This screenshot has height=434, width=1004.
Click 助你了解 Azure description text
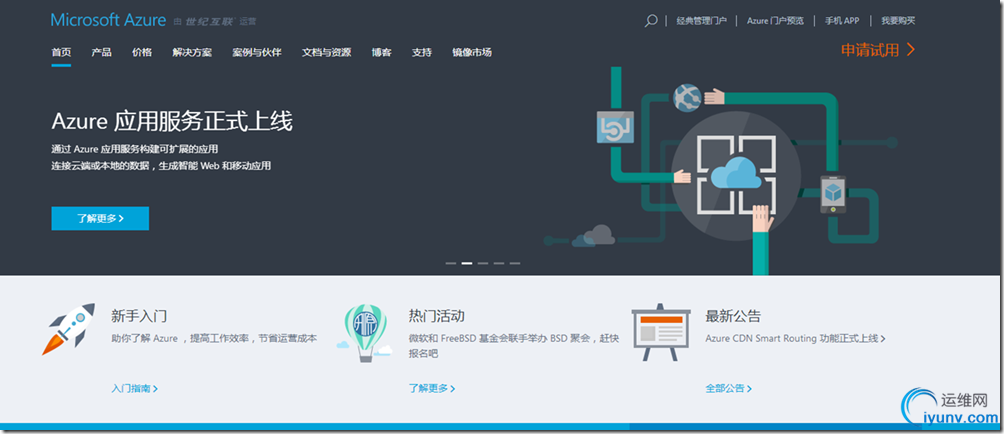click(x=214, y=339)
